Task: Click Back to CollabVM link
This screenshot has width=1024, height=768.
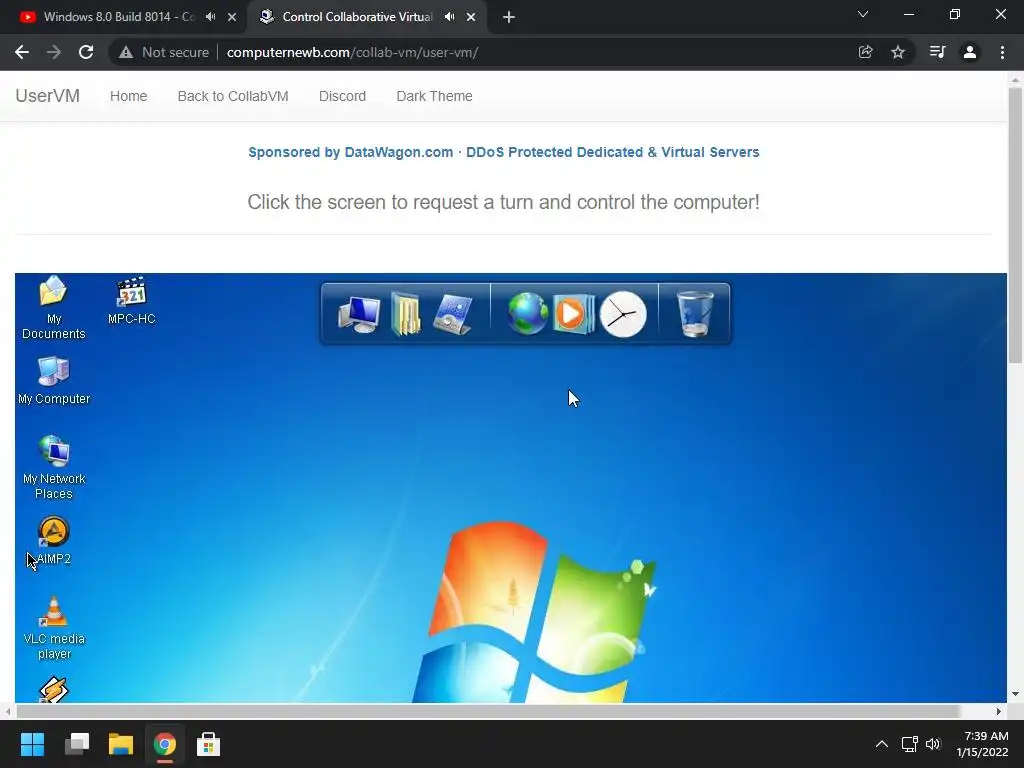Action: click(x=232, y=96)
